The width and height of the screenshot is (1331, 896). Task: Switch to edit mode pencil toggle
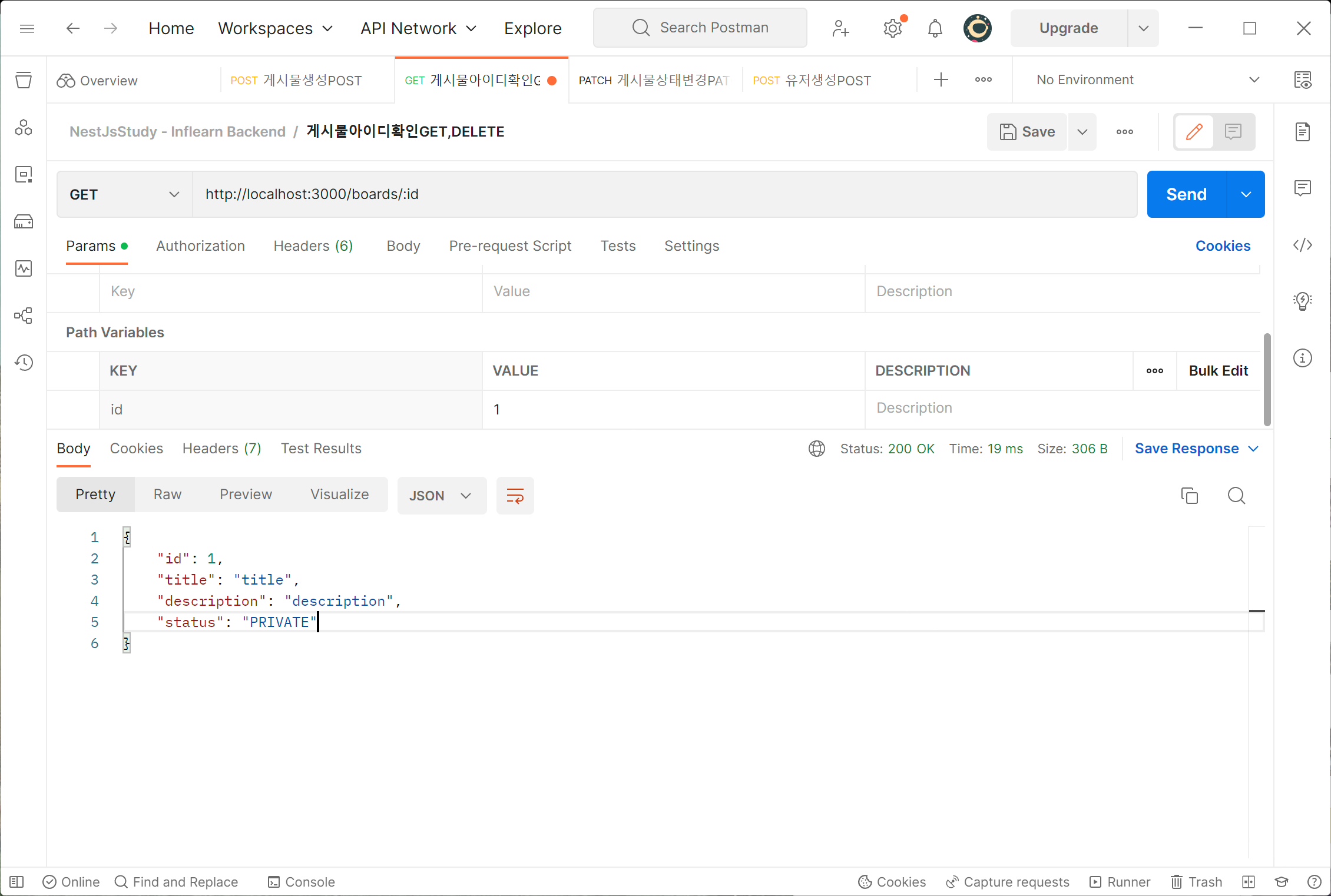pyautogui.click(x=1194, y=132)
